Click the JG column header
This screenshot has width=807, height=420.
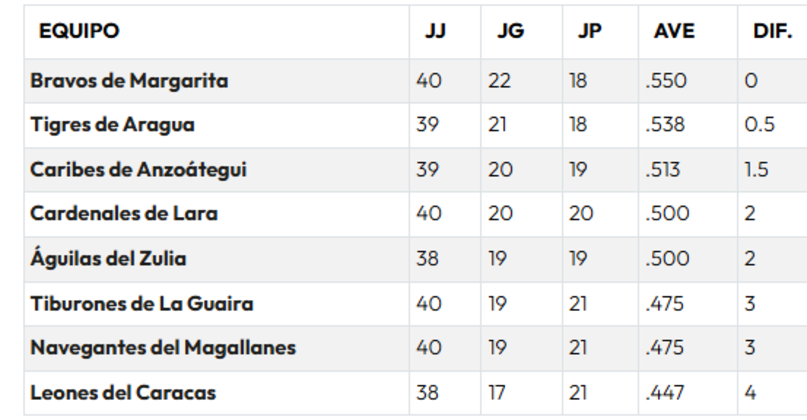[x=510, y=31]
